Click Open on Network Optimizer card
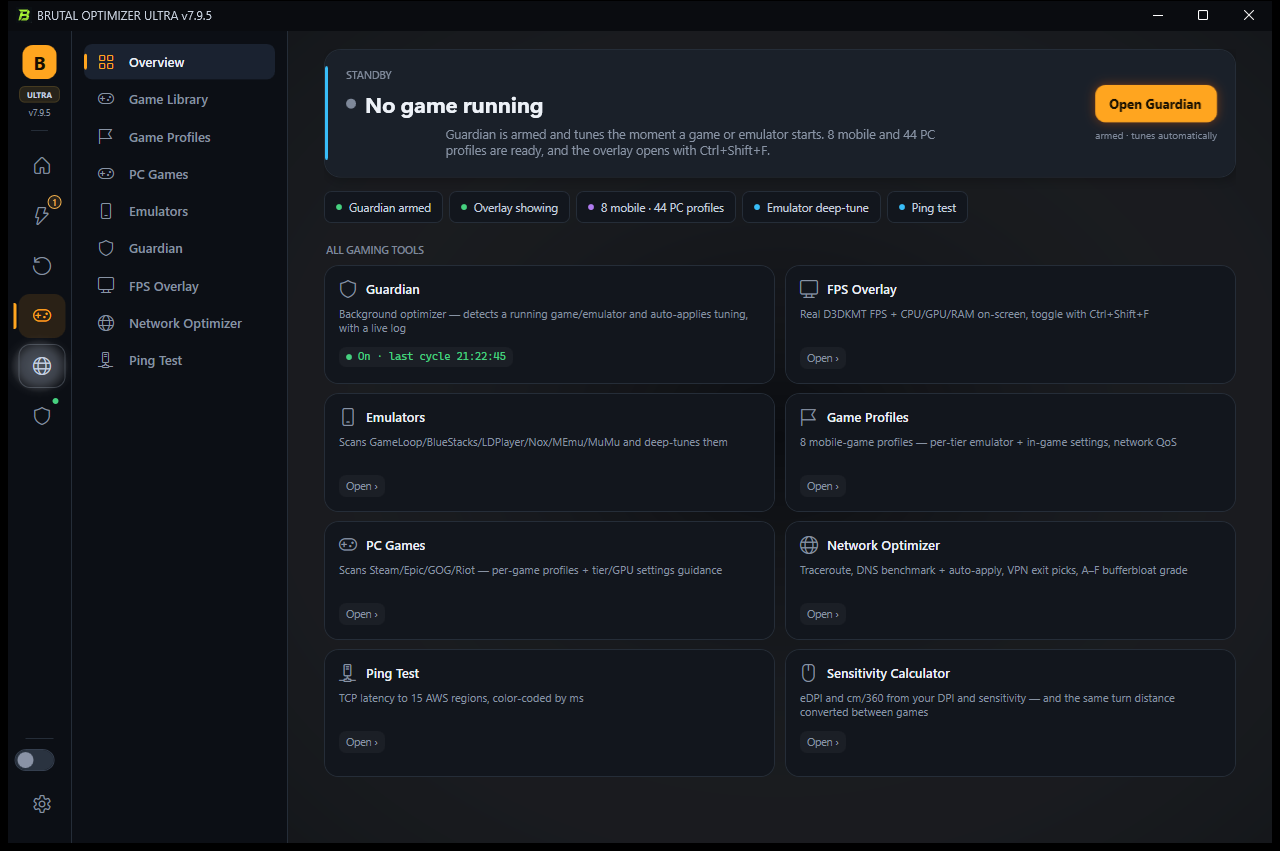This screenshot has width=1280, height=851. tap(823, 614)
